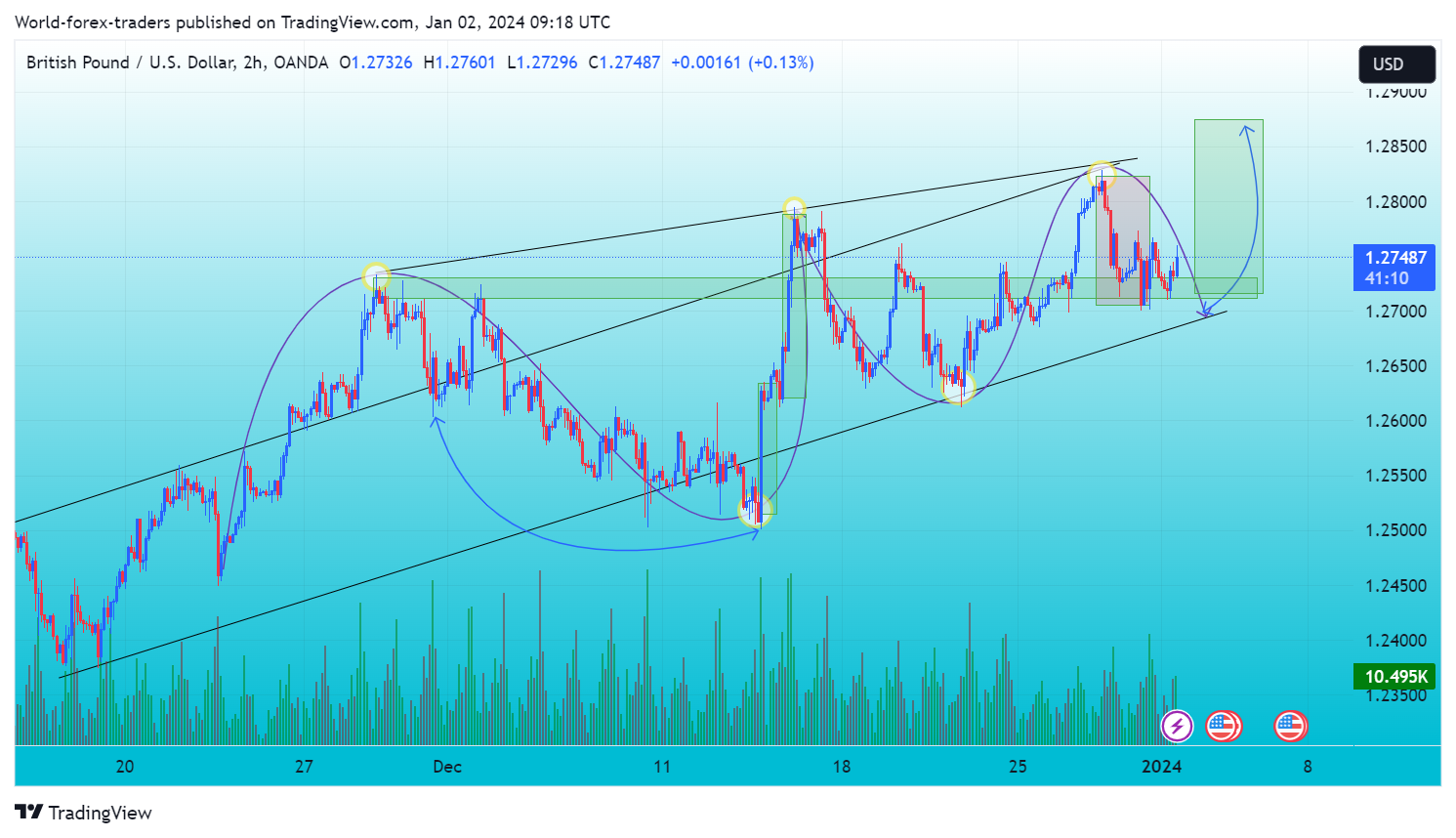Click the open value O1.27326
Screen dimensions: 1456x838
376,63
